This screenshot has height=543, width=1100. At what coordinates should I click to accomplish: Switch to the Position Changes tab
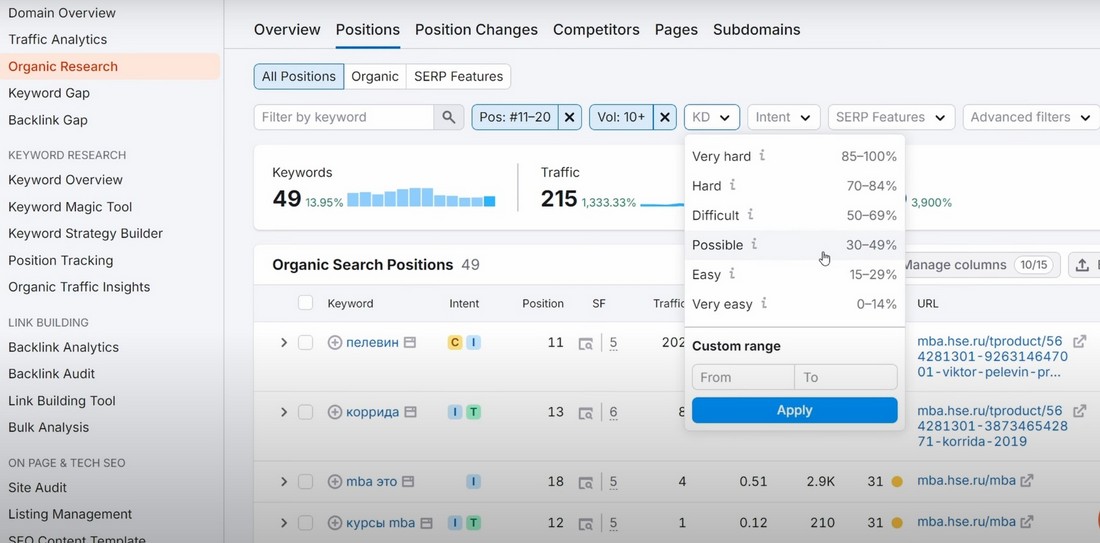pyautogui.click(x=476, y=29)
